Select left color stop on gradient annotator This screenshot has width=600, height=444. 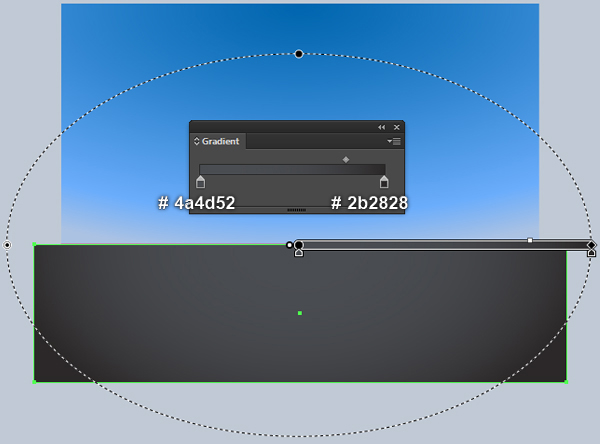pos(299,253)
